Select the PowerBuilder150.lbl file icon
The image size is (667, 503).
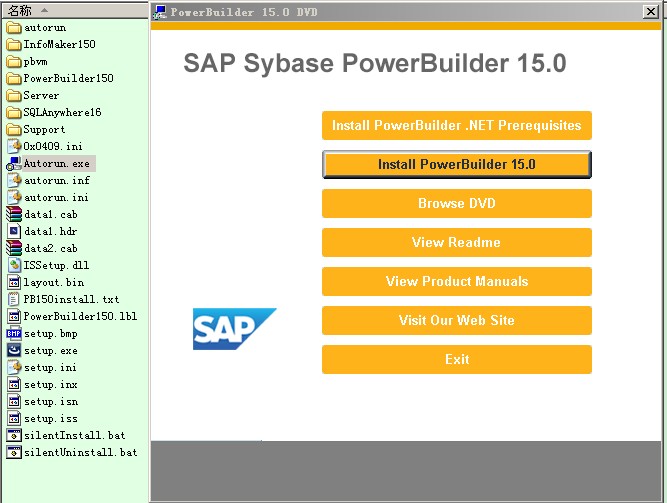(14, 317)
